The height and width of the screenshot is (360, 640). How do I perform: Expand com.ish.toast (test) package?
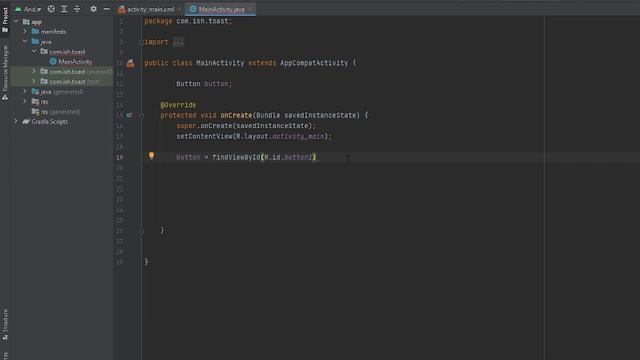34,81
